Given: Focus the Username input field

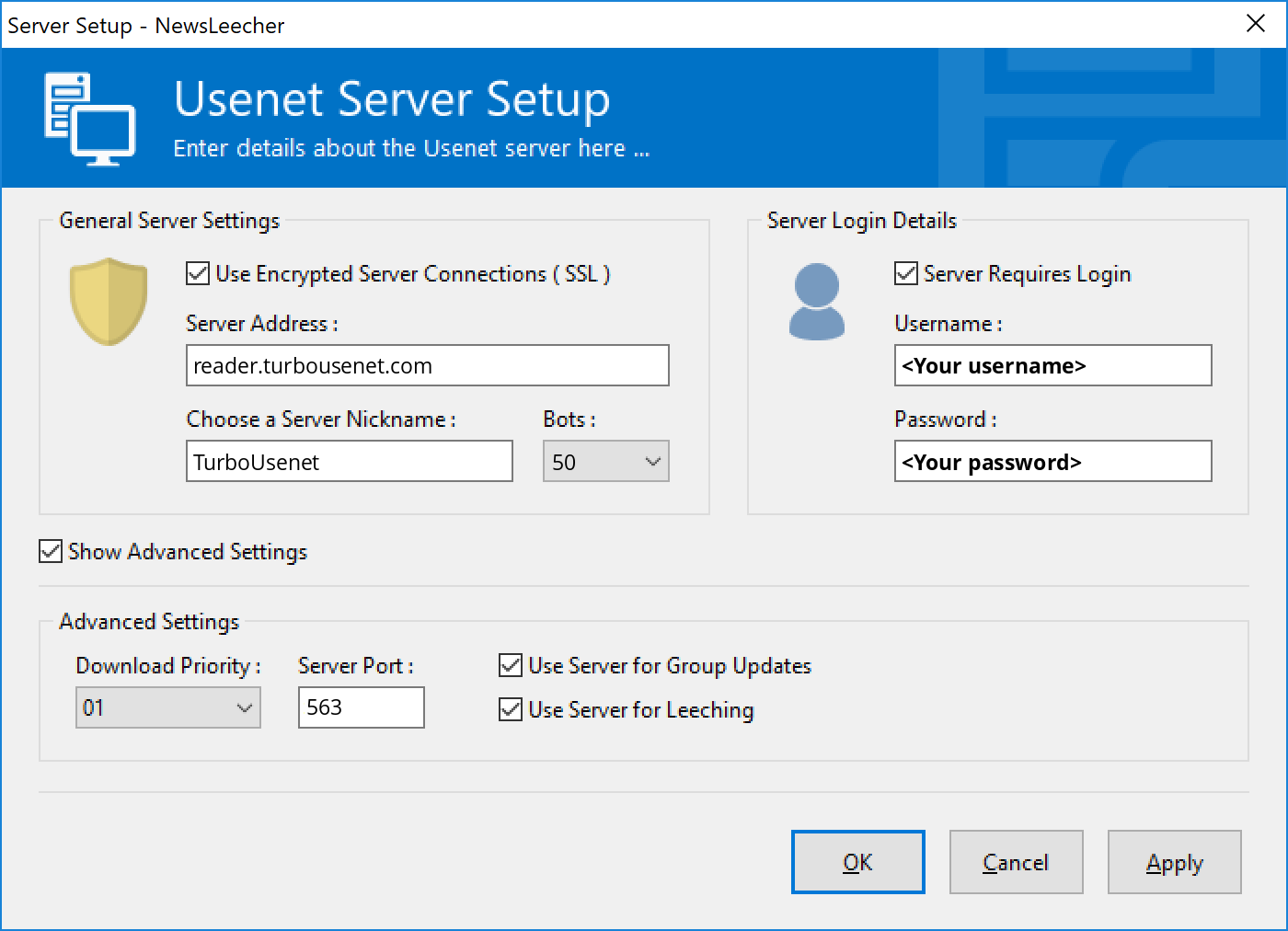Looking at the screenshot, I should [1052, 365].
